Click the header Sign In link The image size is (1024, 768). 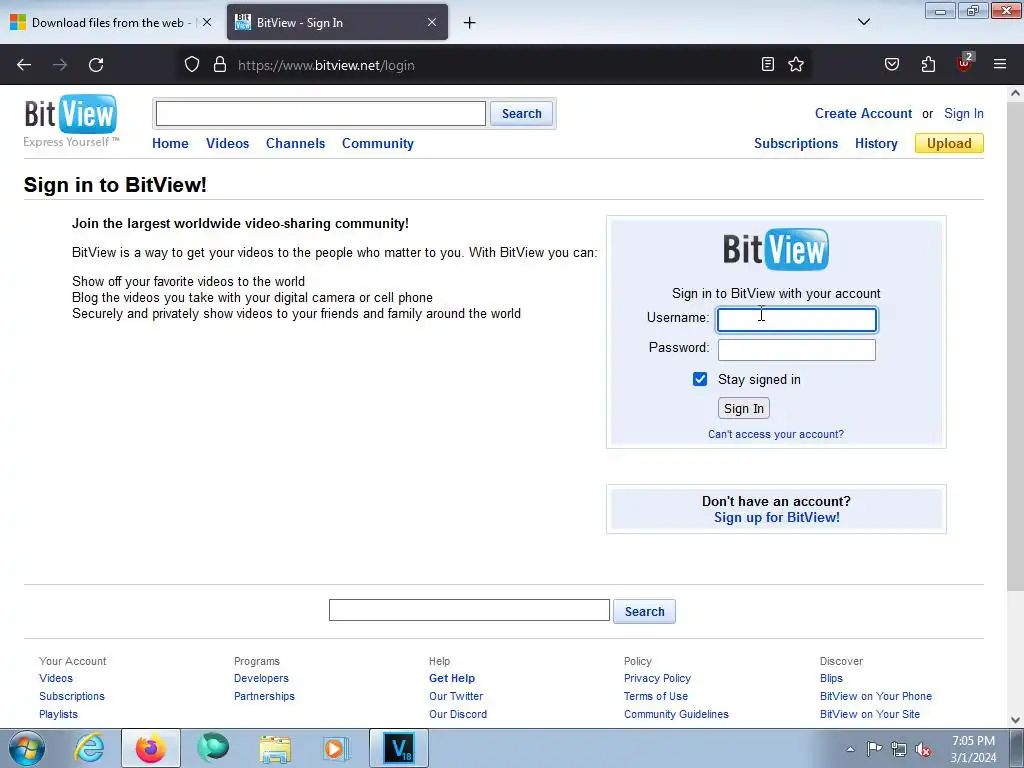[x=964, y=114]
